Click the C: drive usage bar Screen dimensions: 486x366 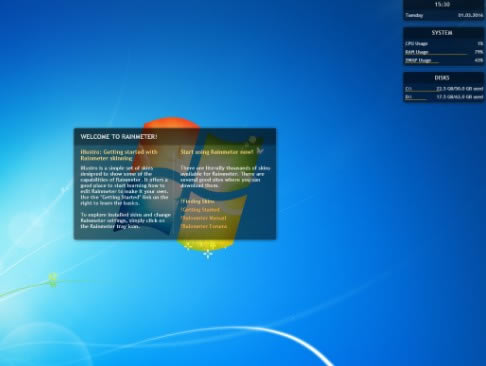click(422, 91)
